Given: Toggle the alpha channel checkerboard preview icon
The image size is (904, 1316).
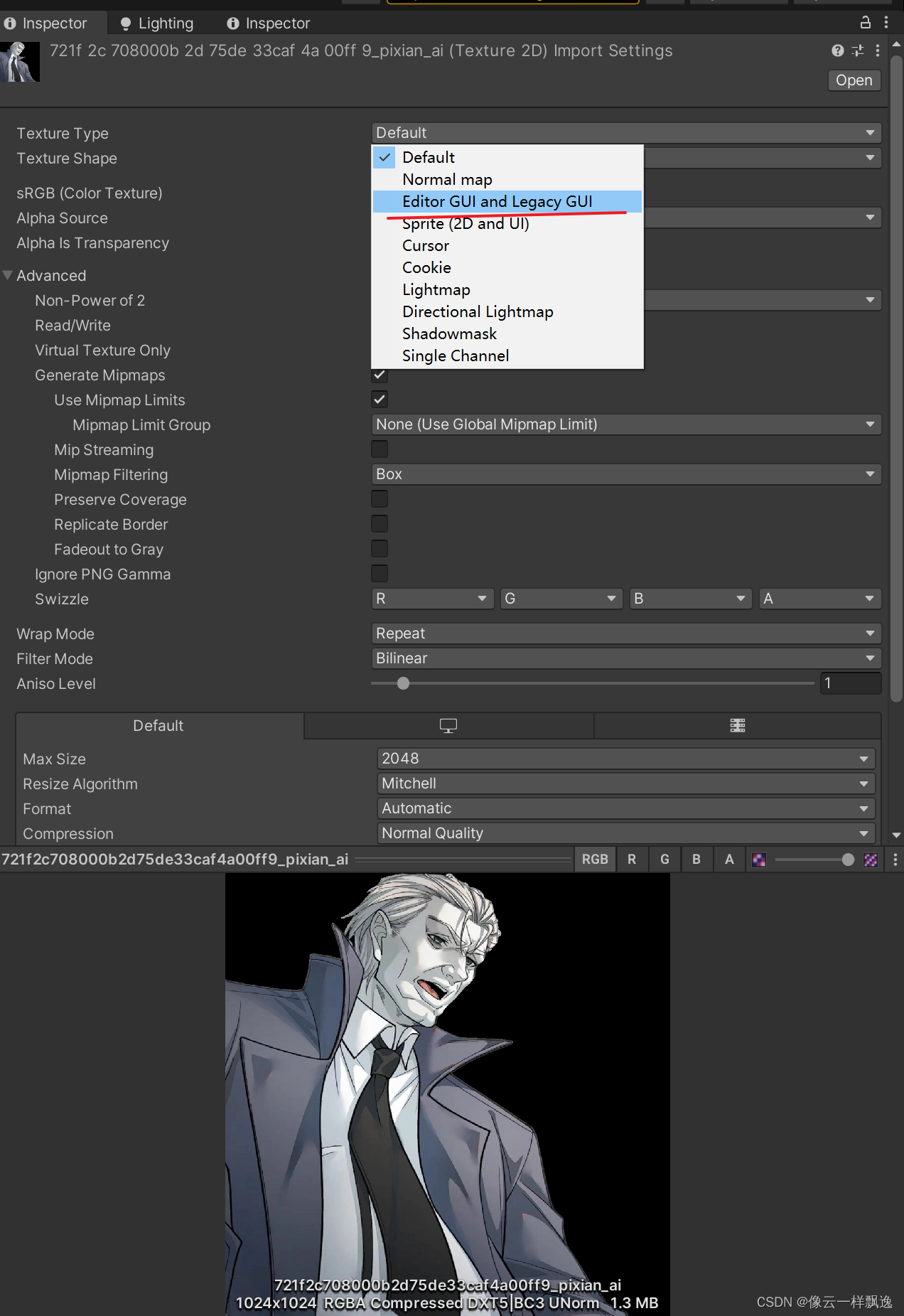Looking at the screenshot, I should coord(759,860).
